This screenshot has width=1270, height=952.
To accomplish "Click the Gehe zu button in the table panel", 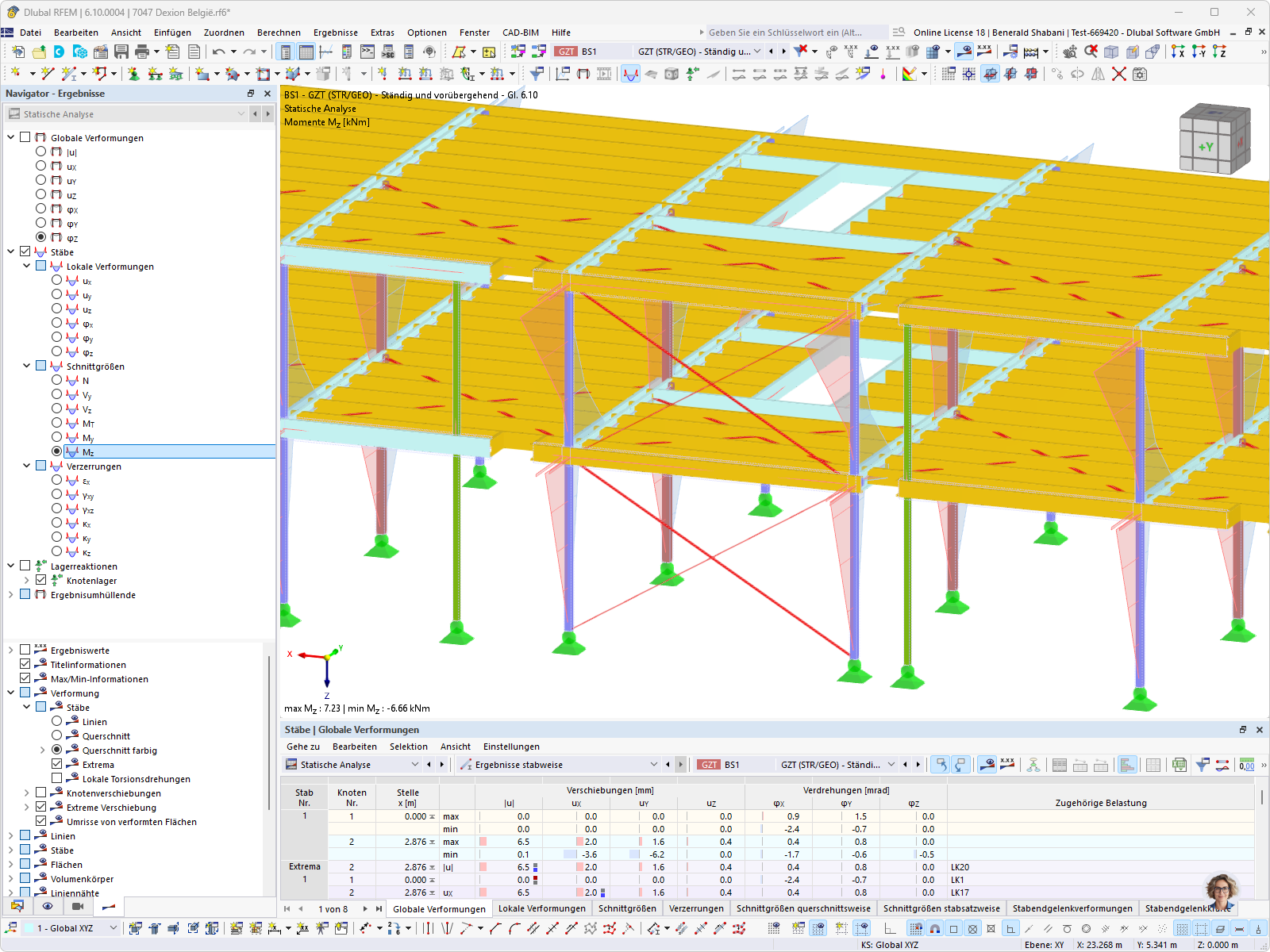I will (302, 747).
